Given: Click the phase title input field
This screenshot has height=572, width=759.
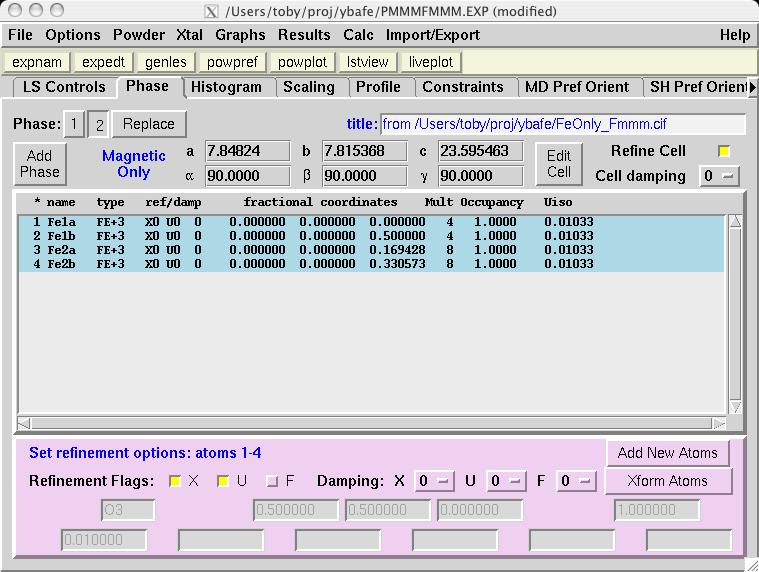Looking at the screenshot, I should click(x=562, y=124).
